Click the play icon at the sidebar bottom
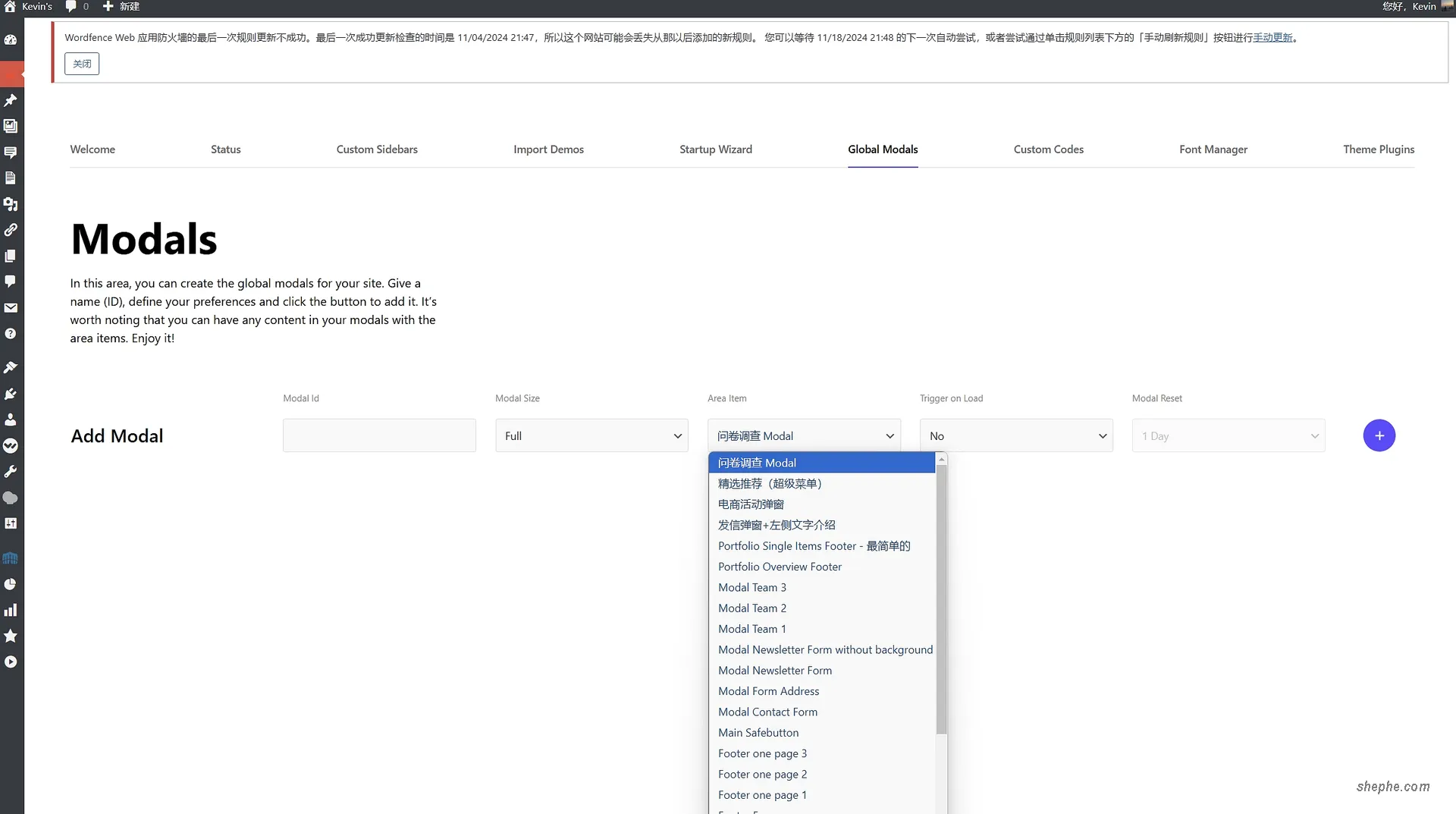 click(11, 662)
